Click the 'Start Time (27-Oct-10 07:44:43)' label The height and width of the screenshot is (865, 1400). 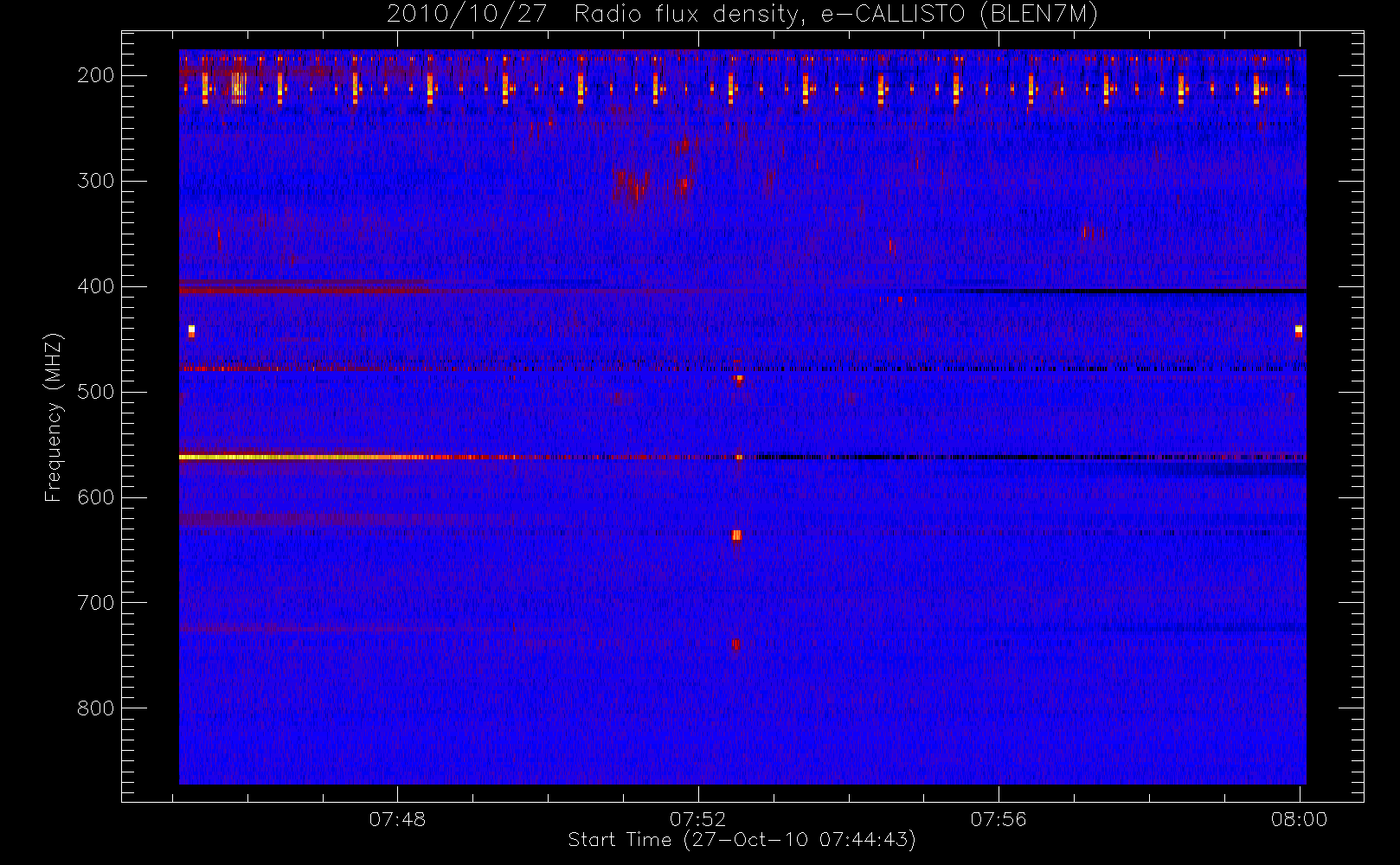pyautogui.click(x=742, y=840)
